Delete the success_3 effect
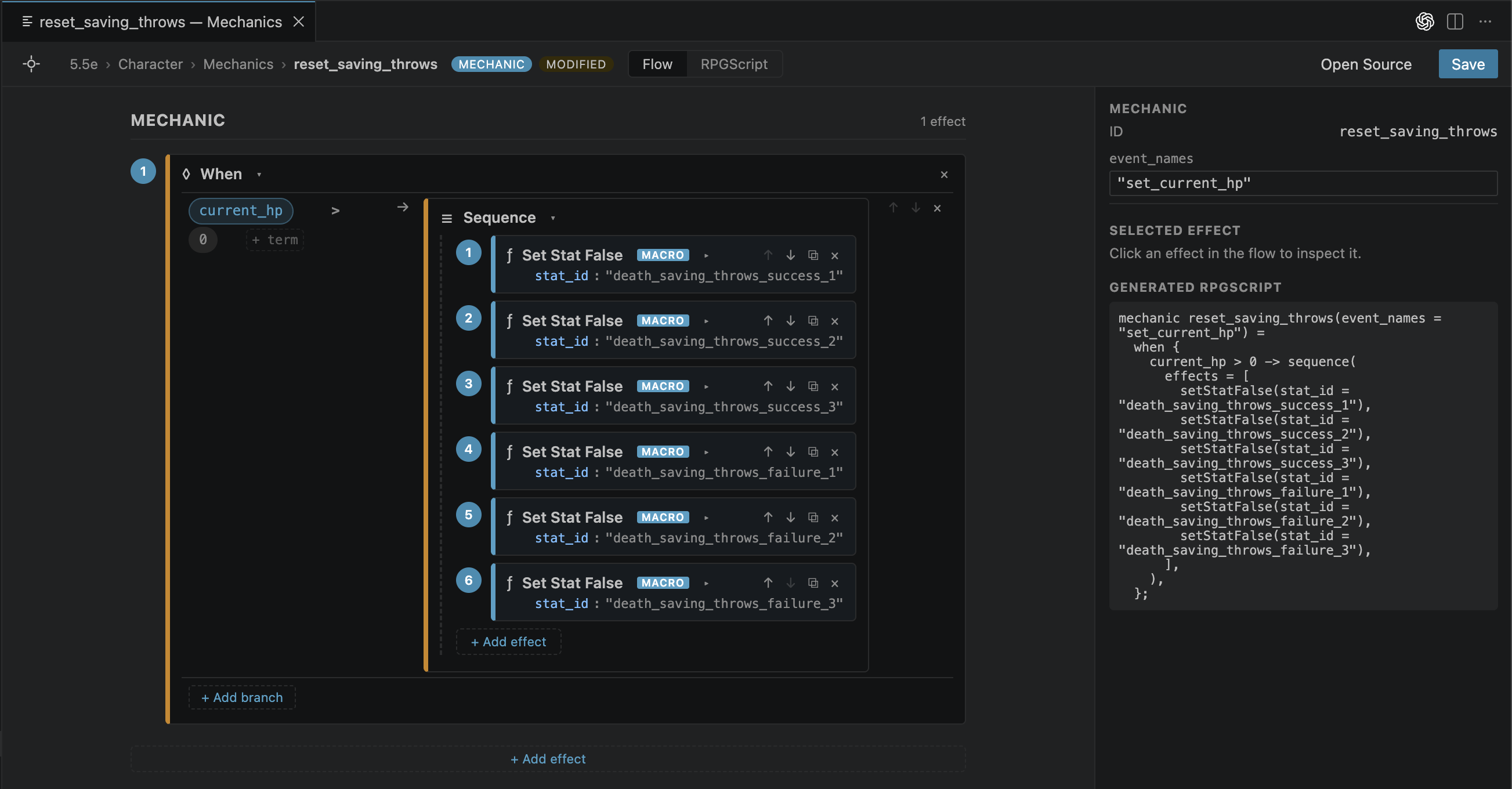 835,386
